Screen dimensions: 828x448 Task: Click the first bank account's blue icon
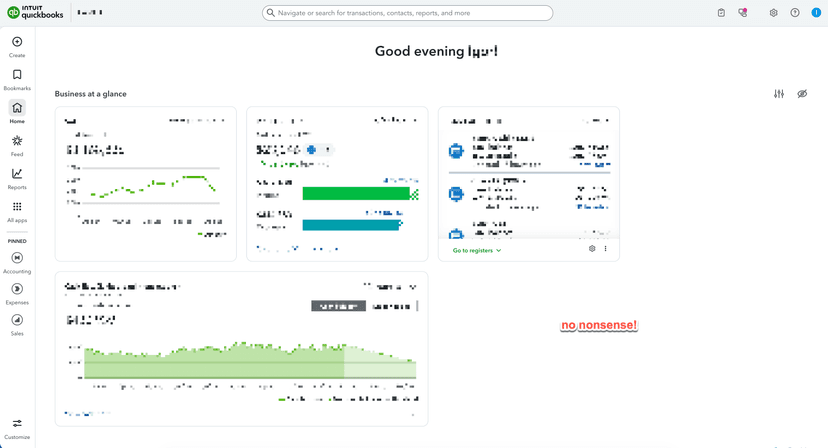coord(456,151)
